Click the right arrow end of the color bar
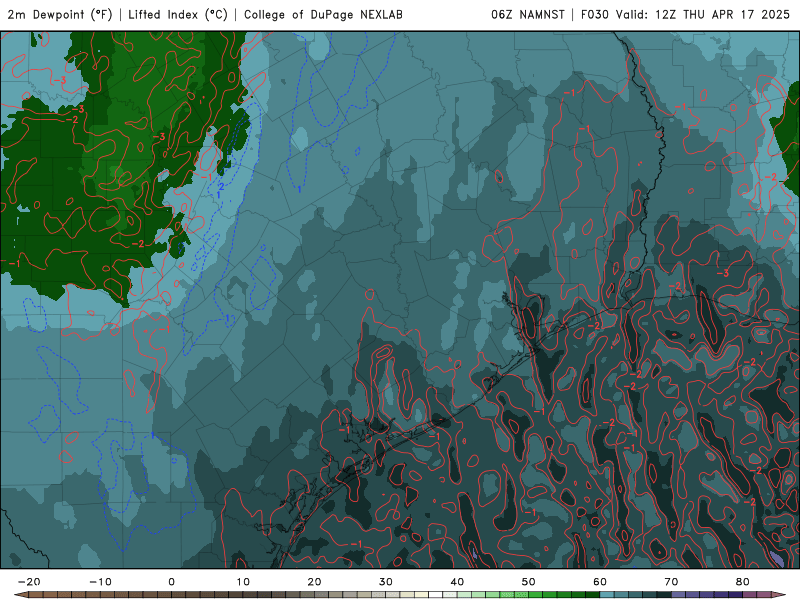 [x=779, y=595]
